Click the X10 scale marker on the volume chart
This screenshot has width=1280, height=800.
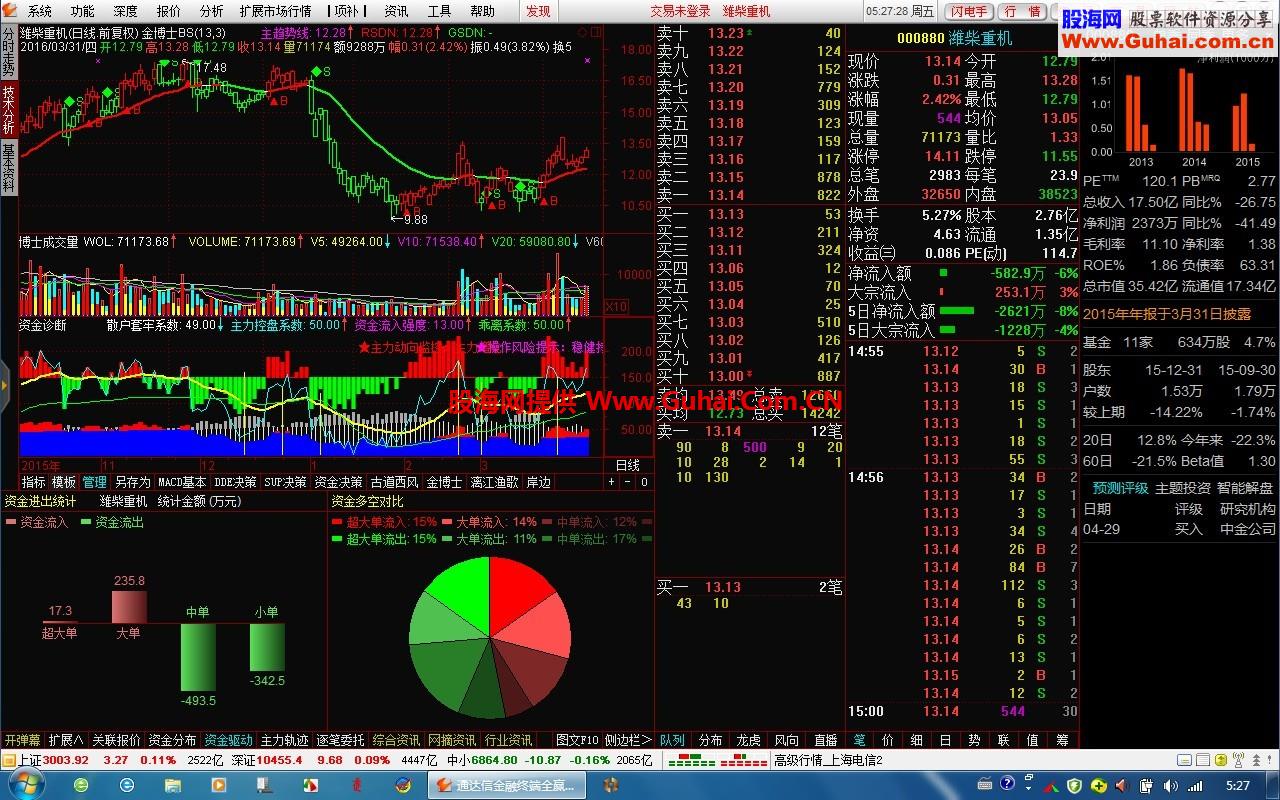coord(617,306)
